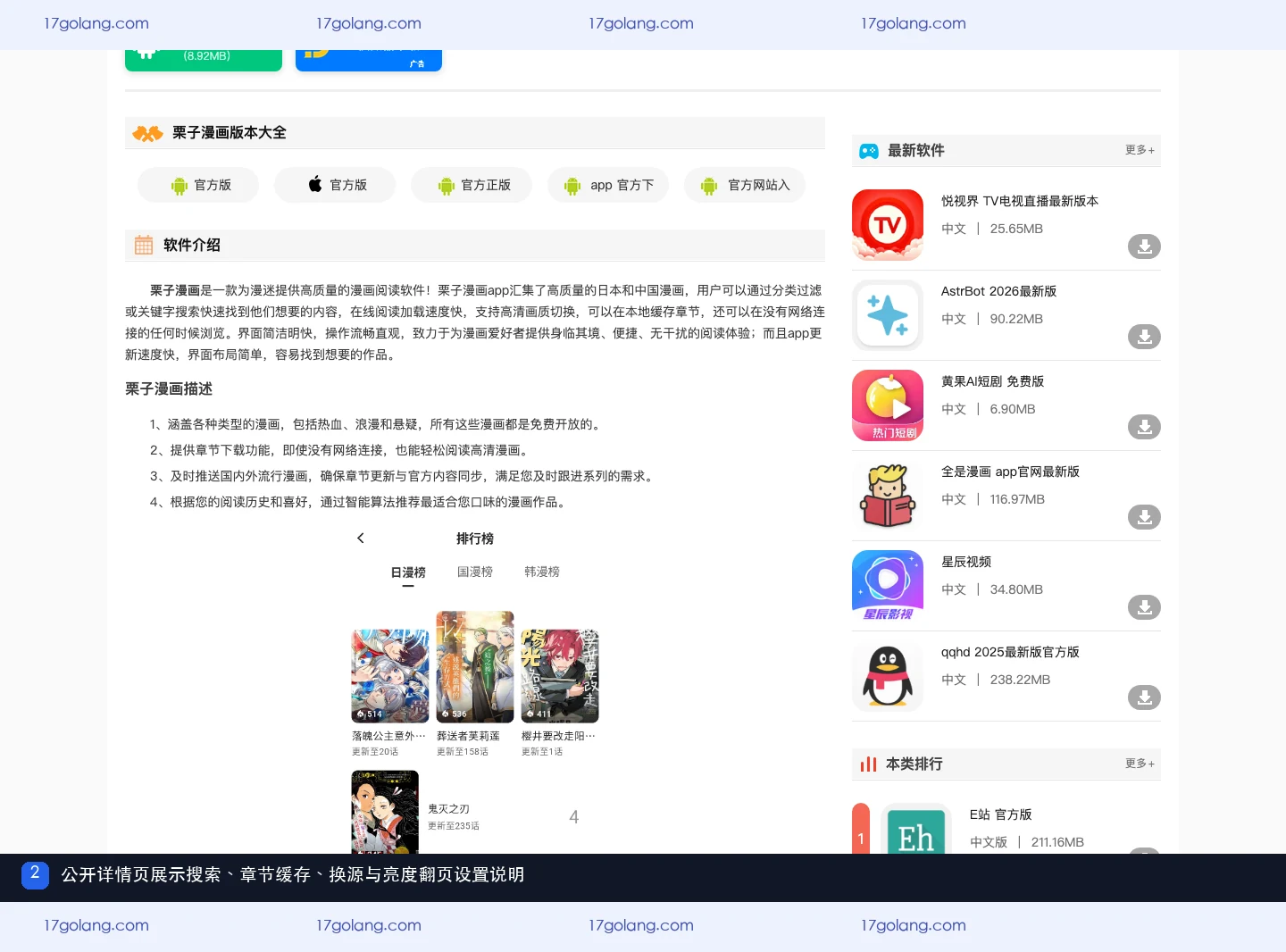Open the 全是漫画 app官网最新版 link
The height and width of the screenshot is (952, 1286).
click(x=1010, y=472)
